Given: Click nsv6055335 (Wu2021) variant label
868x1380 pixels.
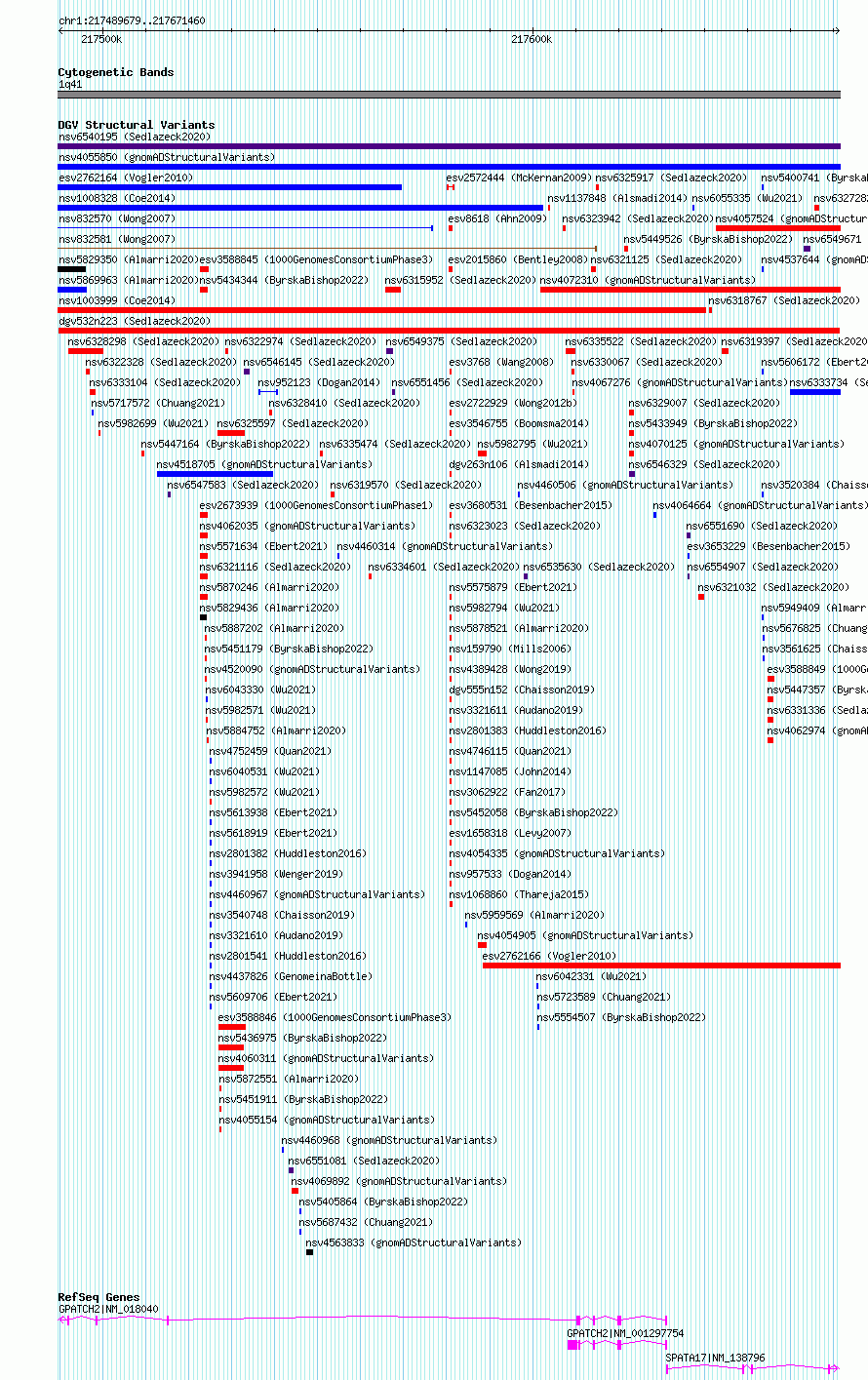Looking at the screenshot, I should point(745,198).
